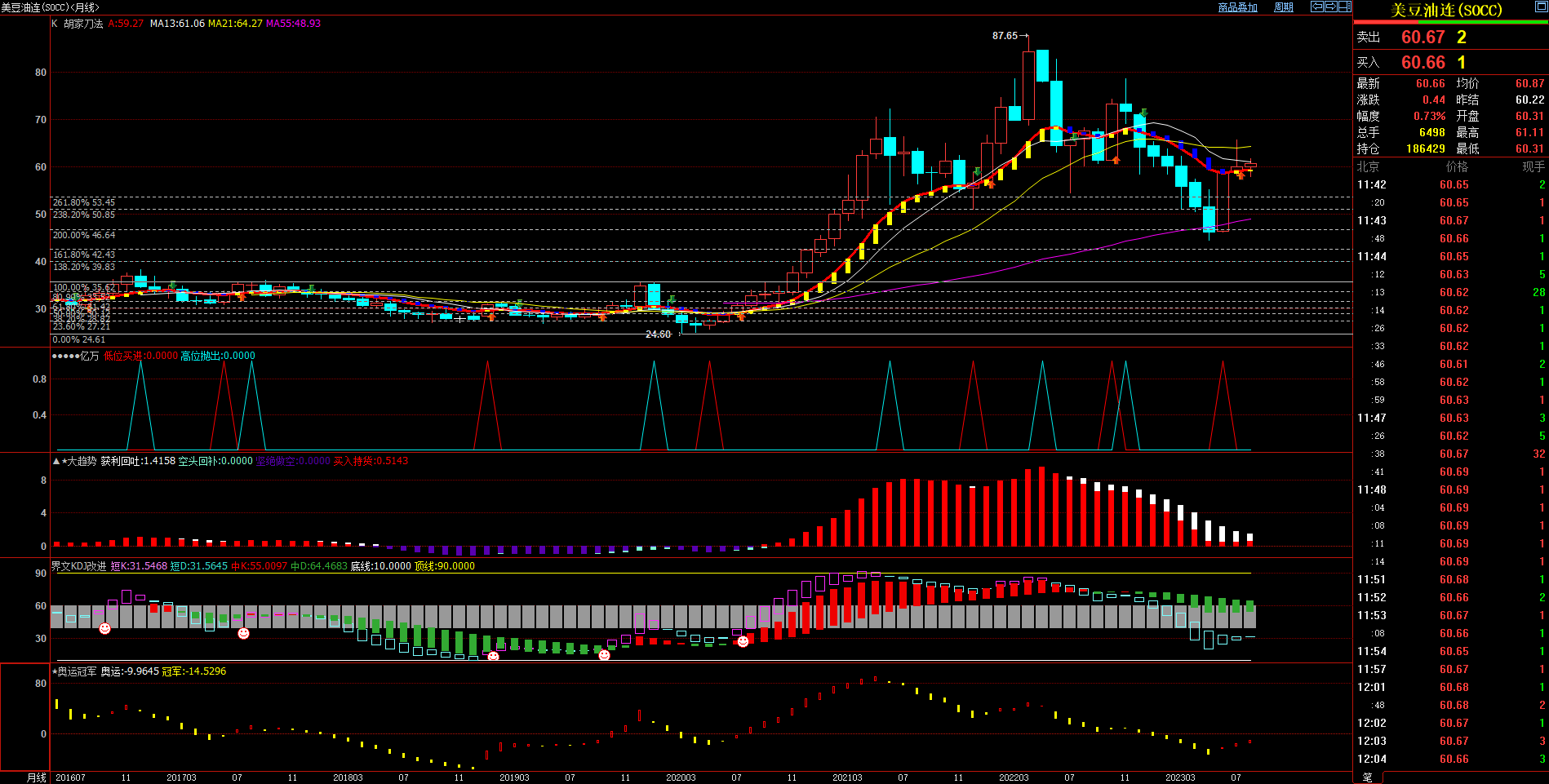
Task: Click the right arrow navigation icon
Action: click(x=1331, y=7)
